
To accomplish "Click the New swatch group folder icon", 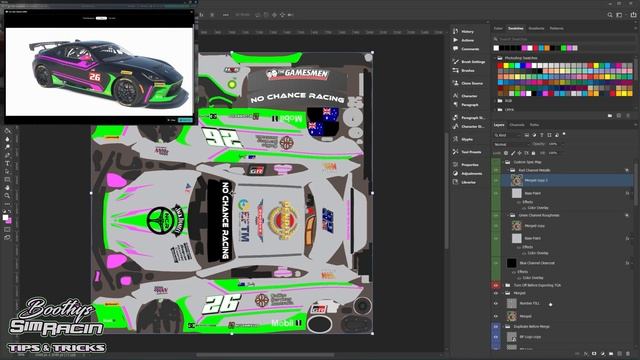I will point(610,116).
